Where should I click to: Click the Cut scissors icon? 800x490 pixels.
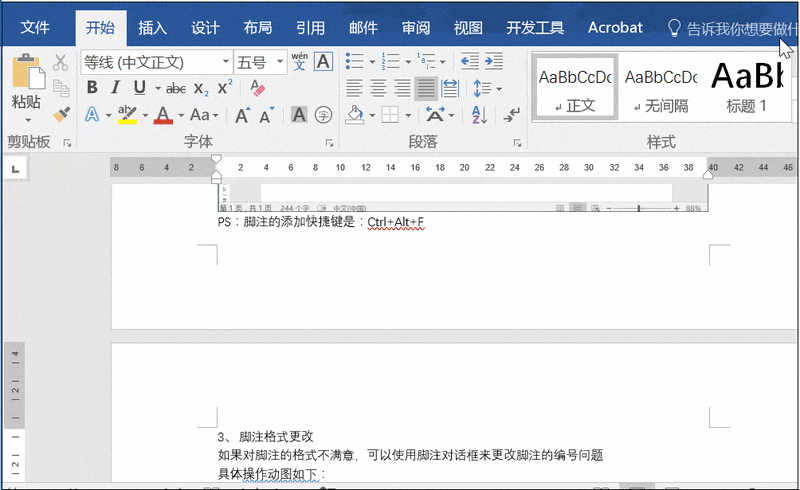(x=61, y=62)
